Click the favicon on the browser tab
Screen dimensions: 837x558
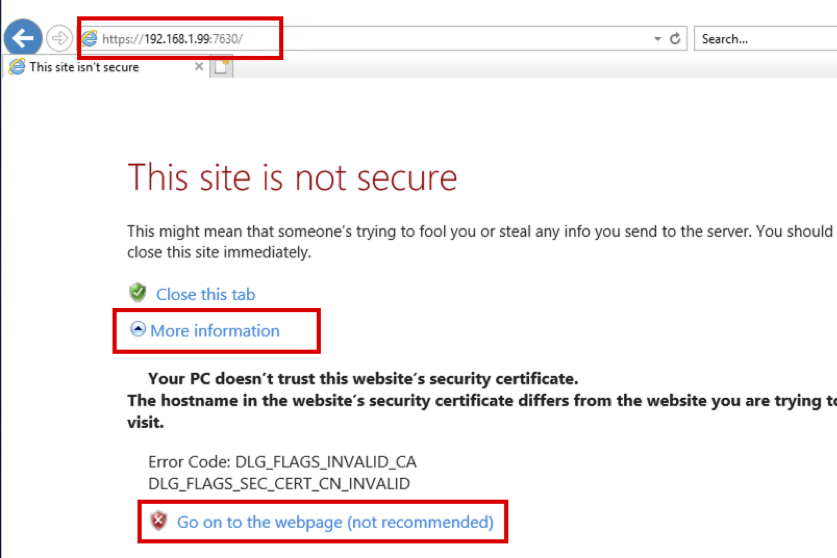tap(16, 67)
